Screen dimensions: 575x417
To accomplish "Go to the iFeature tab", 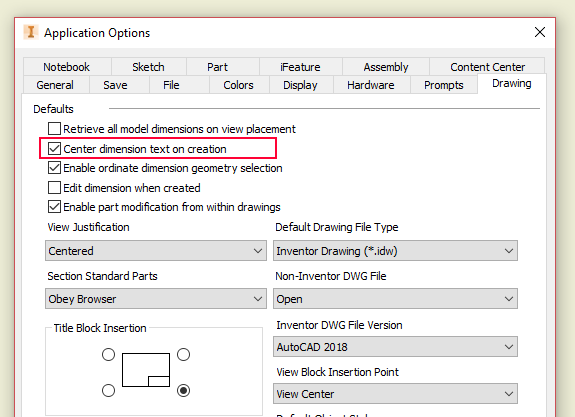I will coord(300,67).
